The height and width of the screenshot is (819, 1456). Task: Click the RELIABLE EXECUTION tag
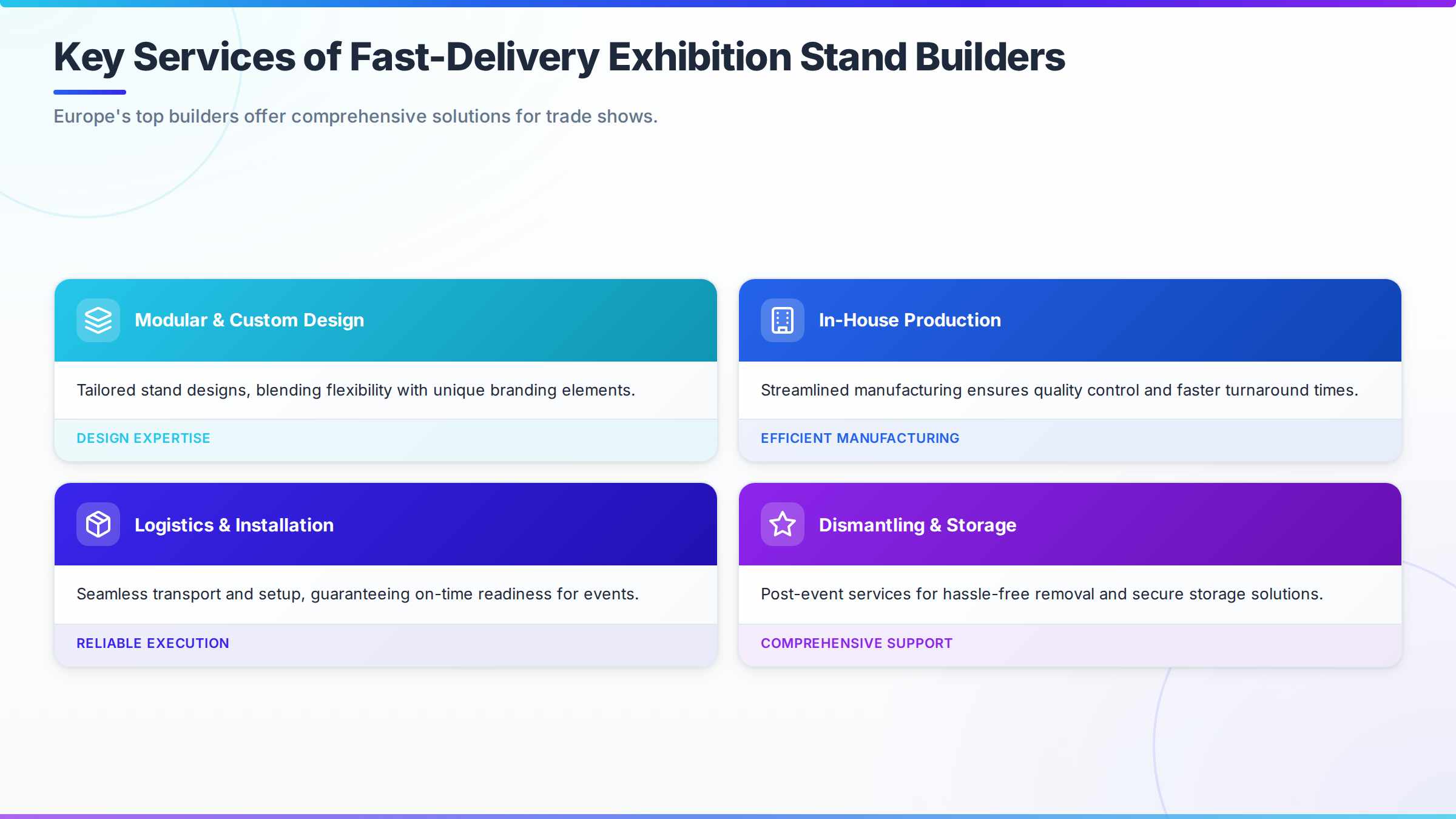(153, 643)
